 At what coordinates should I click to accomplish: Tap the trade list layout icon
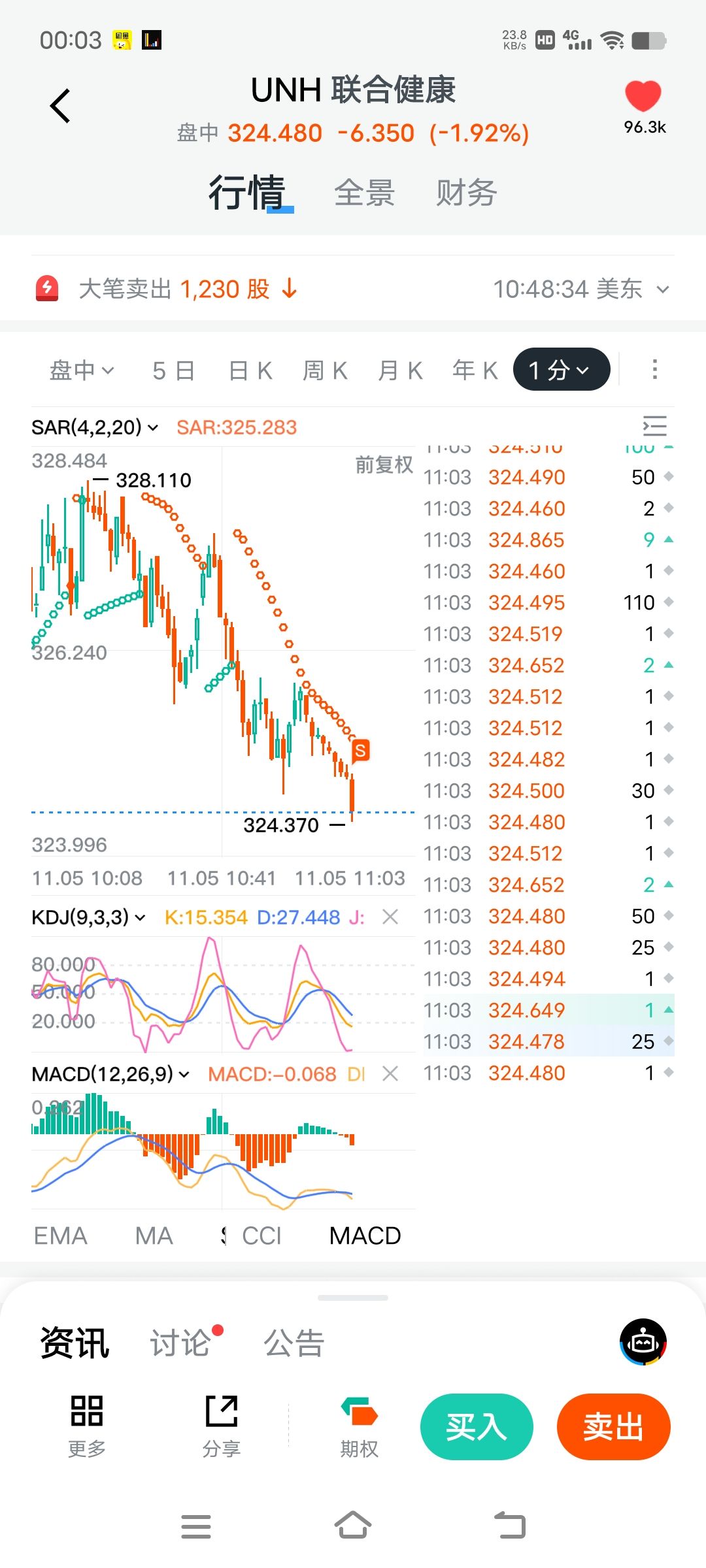(654, 427)
